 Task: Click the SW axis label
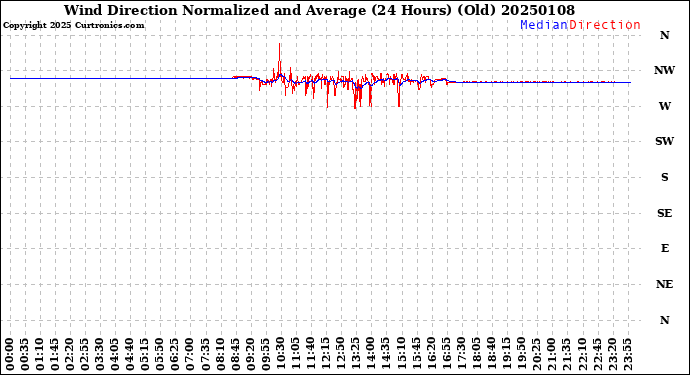[x=664, y=141]
